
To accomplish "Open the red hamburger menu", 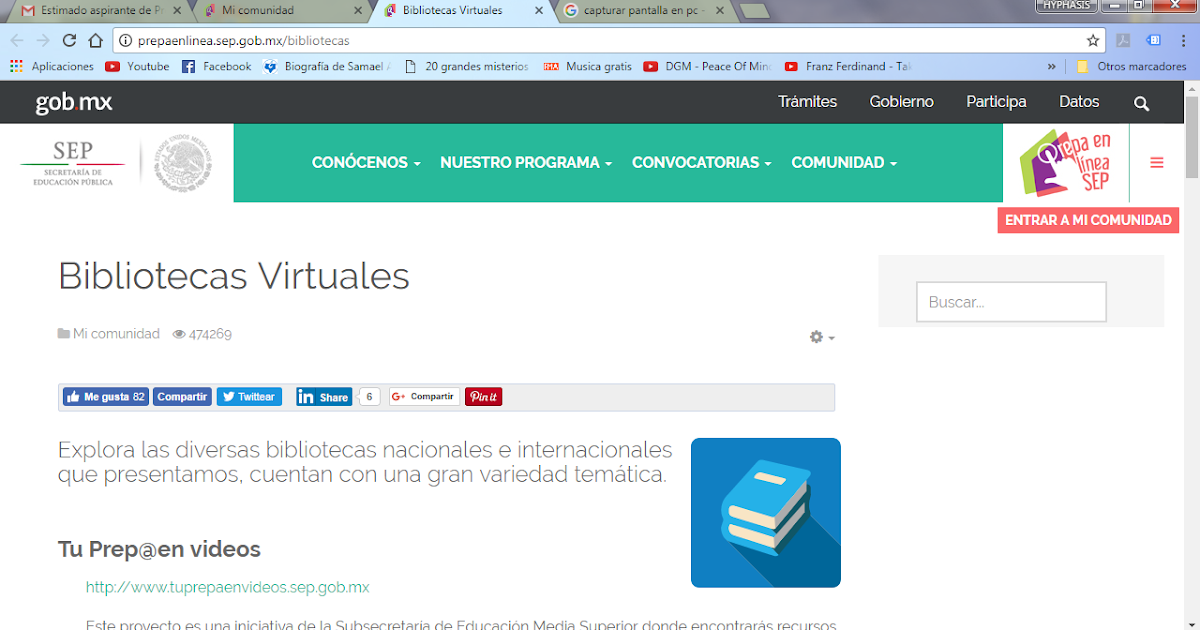I will (1157, 162).
